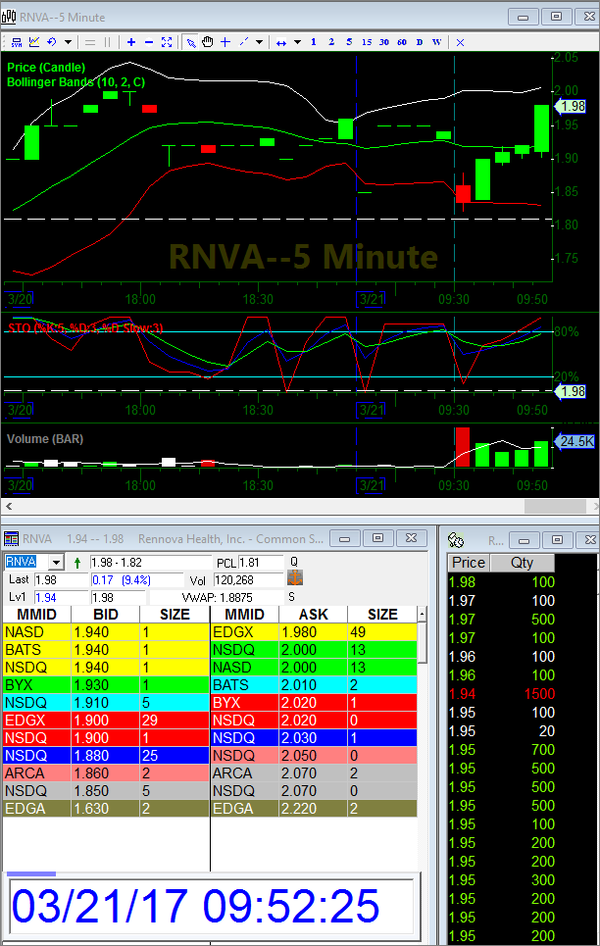Click the symbol SYM icon in chart toolbar
Viewport: 600px width, 946px height.
(16, 42)
